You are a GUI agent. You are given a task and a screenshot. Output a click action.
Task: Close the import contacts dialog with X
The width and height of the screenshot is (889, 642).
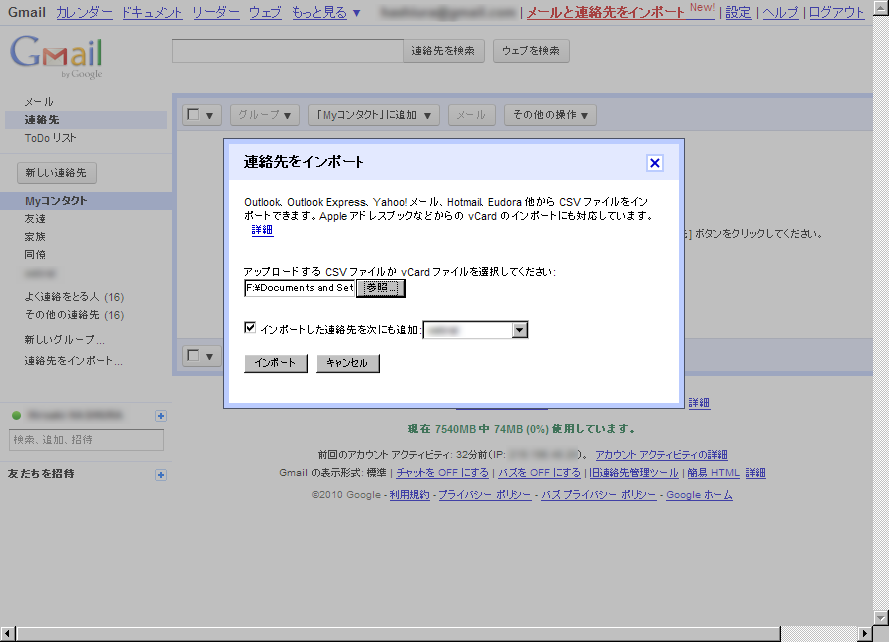[x=654, y=163]
